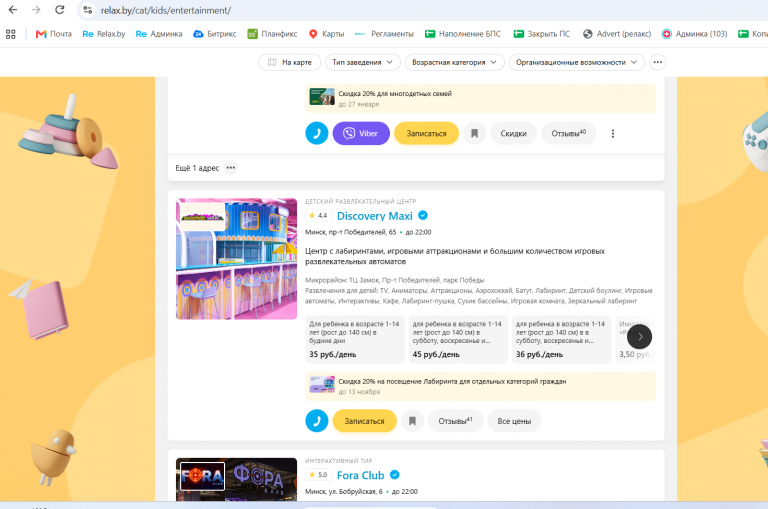
Task: Open the bookmarks apps grid icon
Action: 11,34
